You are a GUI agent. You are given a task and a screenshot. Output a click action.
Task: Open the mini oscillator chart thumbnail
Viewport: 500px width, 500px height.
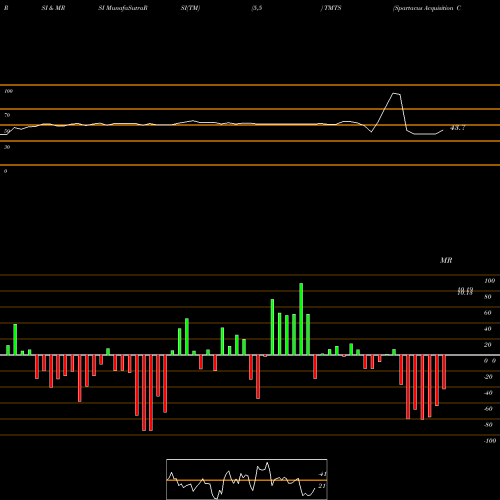(247, 479)
